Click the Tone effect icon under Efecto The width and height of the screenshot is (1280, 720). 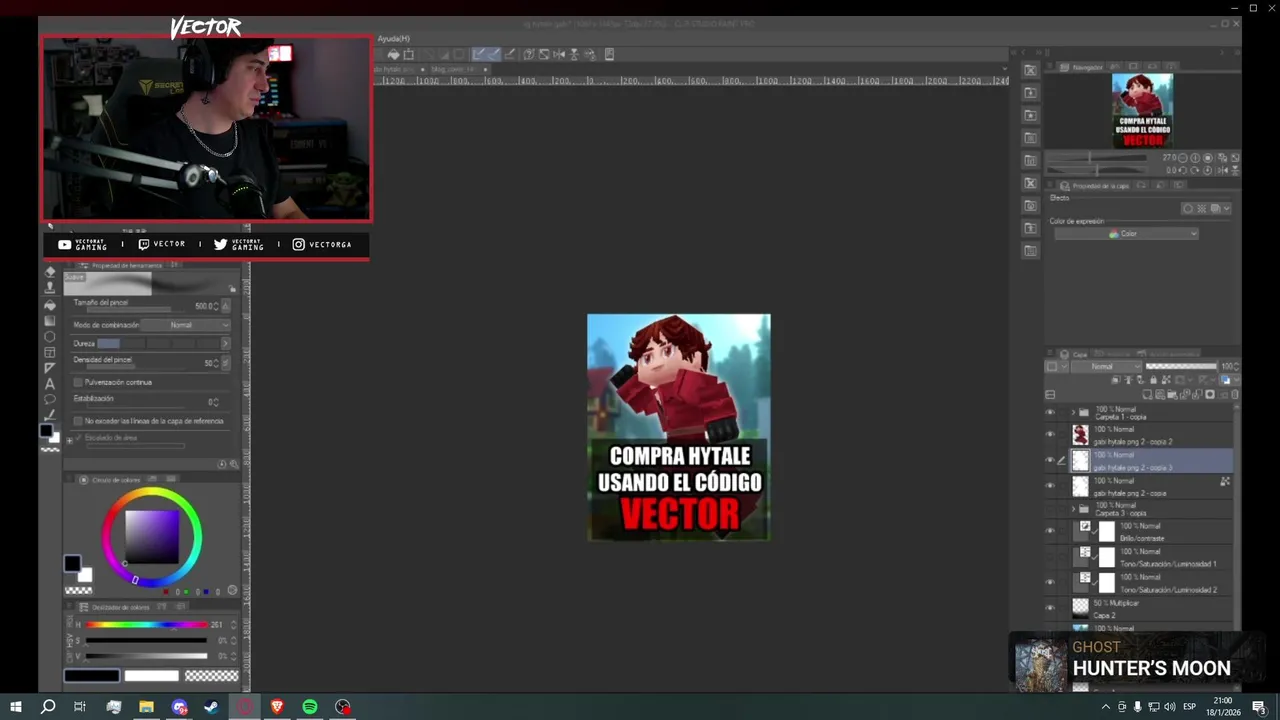(x=1202, y=209)
